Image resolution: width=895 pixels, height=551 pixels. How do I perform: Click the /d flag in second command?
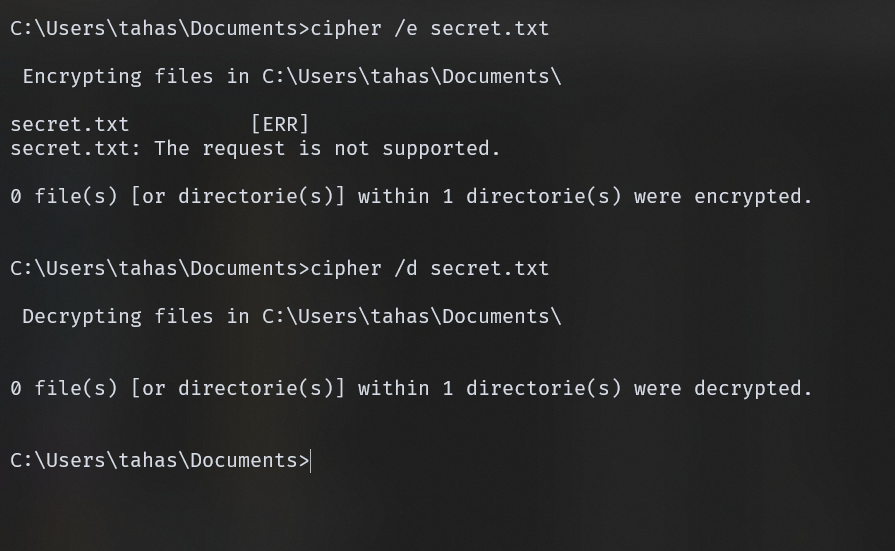(x=406, y=269)
